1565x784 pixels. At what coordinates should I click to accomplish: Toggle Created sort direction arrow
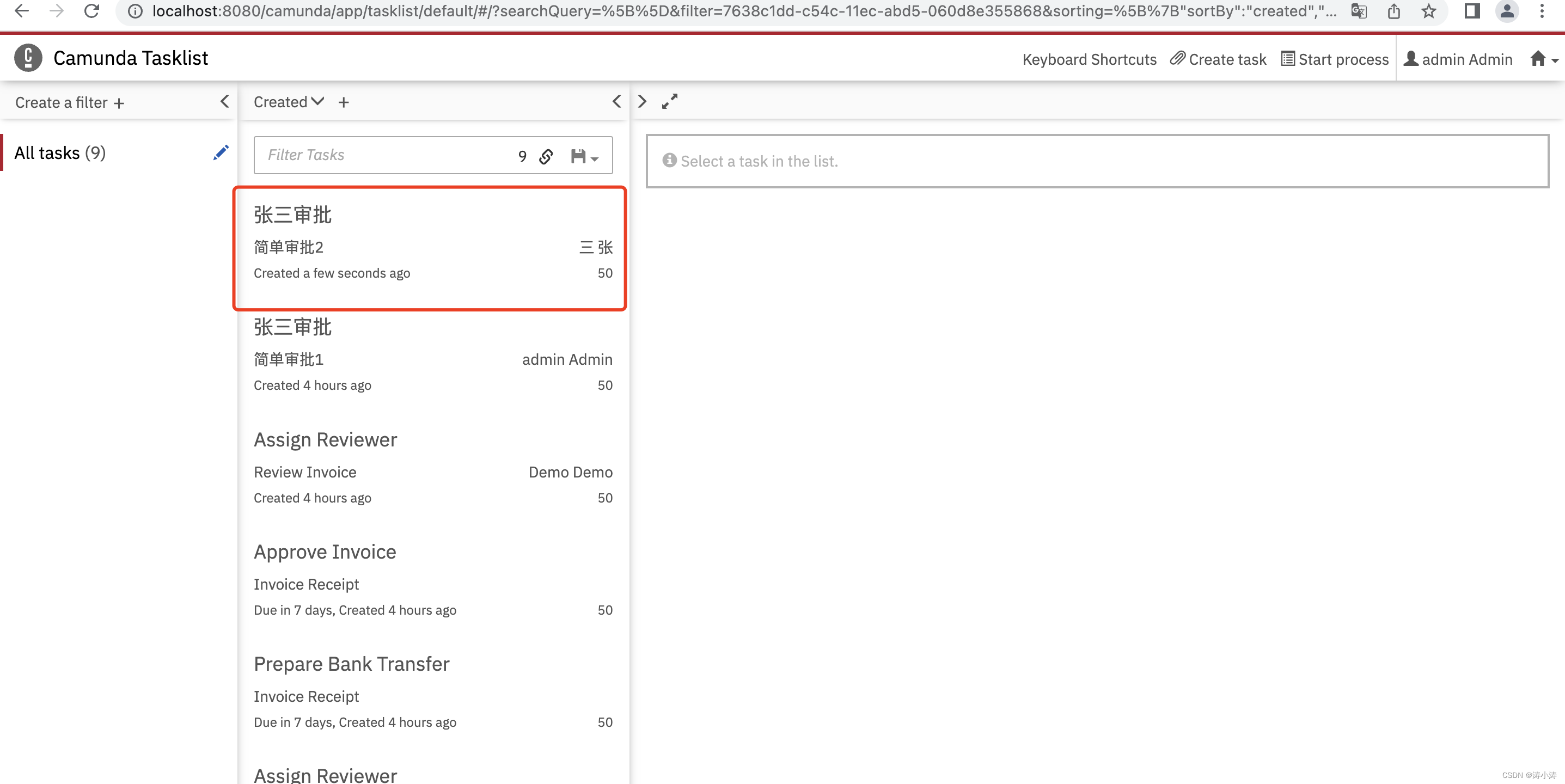(318, 101)
